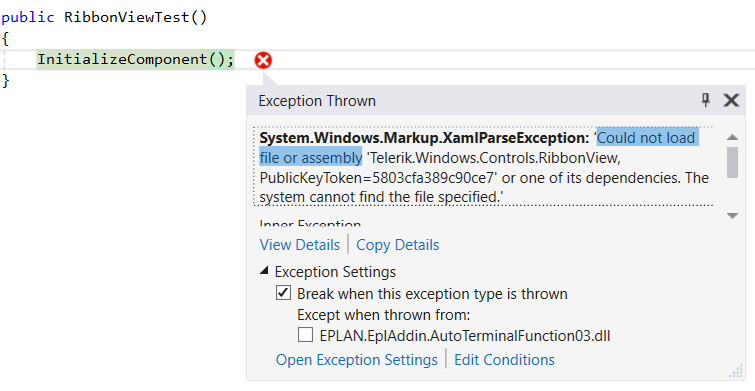The height and width of the screenshot is (391, 755).
Task: Click the scroll down arrow in exception message
Action: tap(732, 216)
